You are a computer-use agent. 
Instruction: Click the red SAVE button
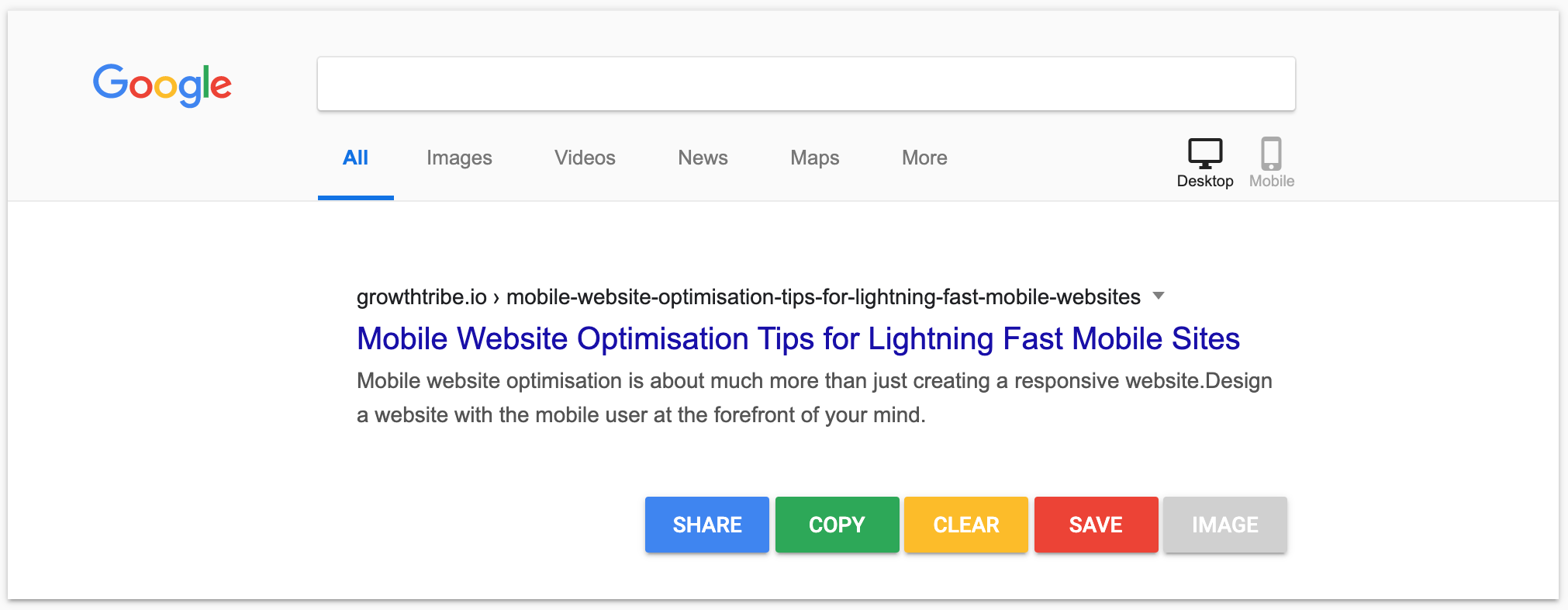pos(1097,525)
